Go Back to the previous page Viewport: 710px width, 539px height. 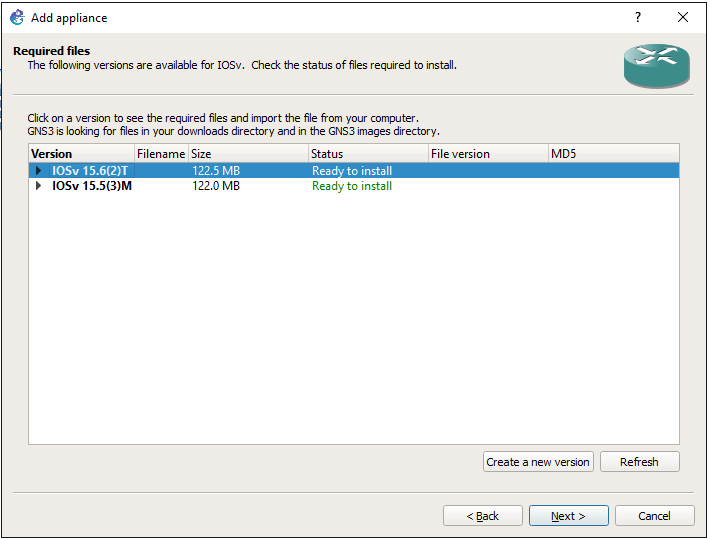(483, 516)
